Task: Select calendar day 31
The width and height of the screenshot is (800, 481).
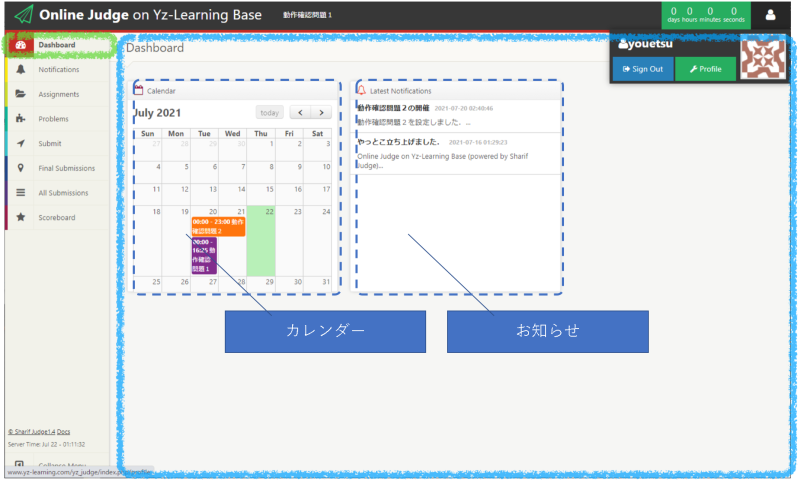Action: (x=317, y=284)
